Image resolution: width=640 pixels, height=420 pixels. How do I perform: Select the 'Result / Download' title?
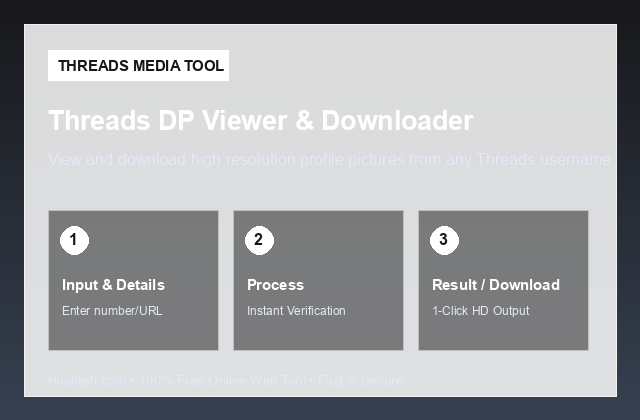pos(496,285)
